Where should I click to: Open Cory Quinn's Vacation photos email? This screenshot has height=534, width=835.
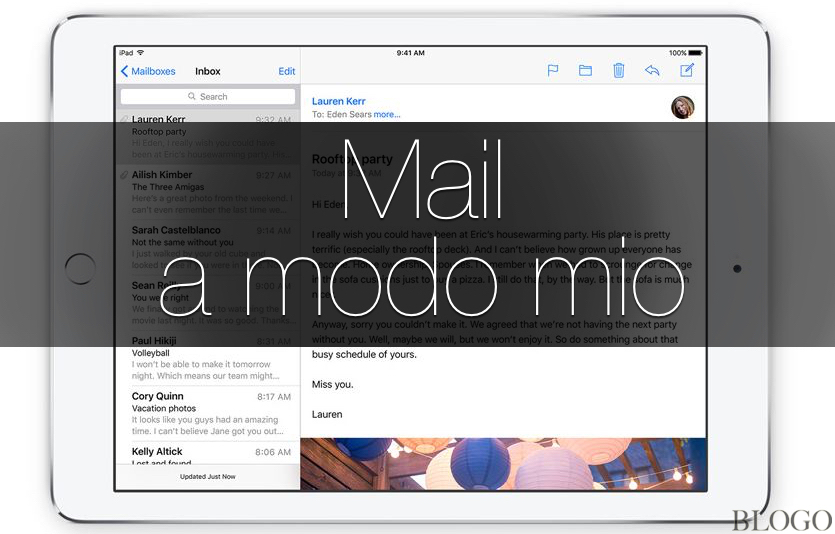click(x=208, y=413)
